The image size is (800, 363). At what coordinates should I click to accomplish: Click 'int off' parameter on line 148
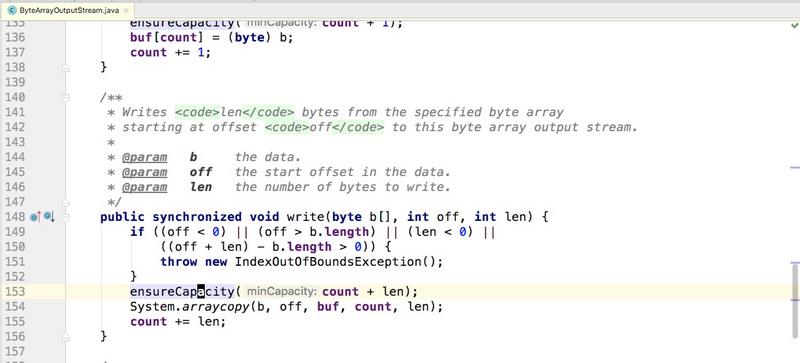(x=433, y=217)
